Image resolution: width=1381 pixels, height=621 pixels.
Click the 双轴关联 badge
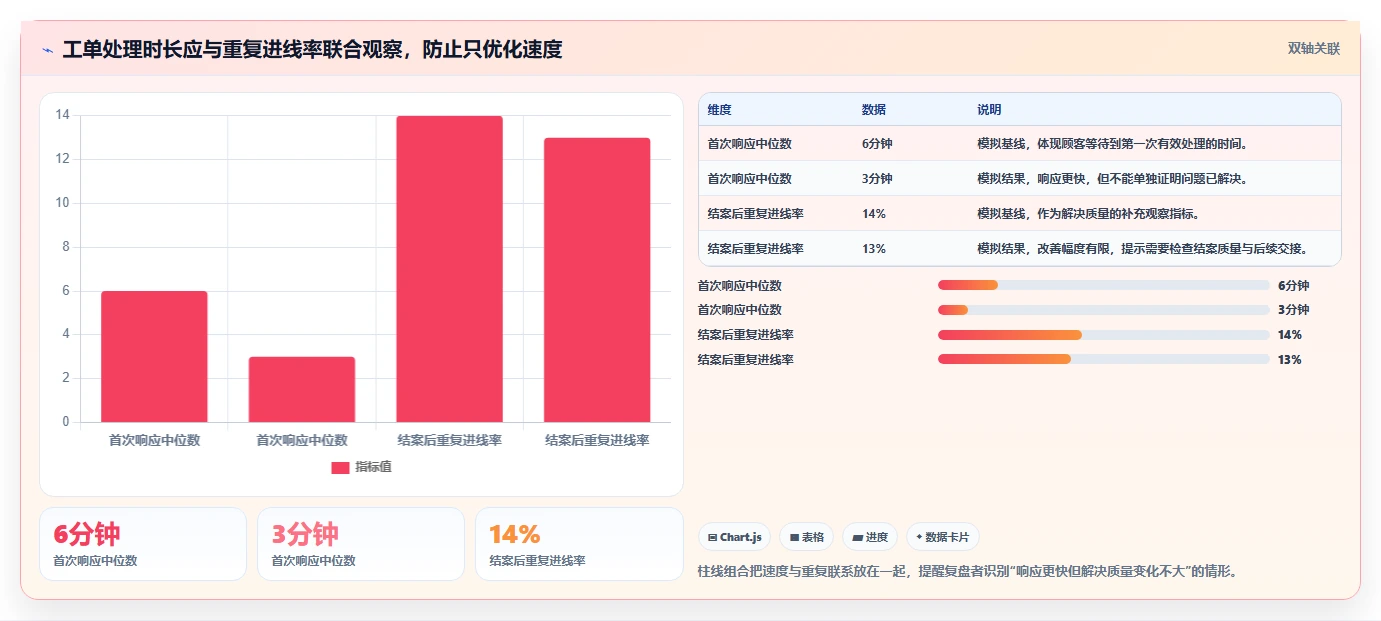point(1313,49)
